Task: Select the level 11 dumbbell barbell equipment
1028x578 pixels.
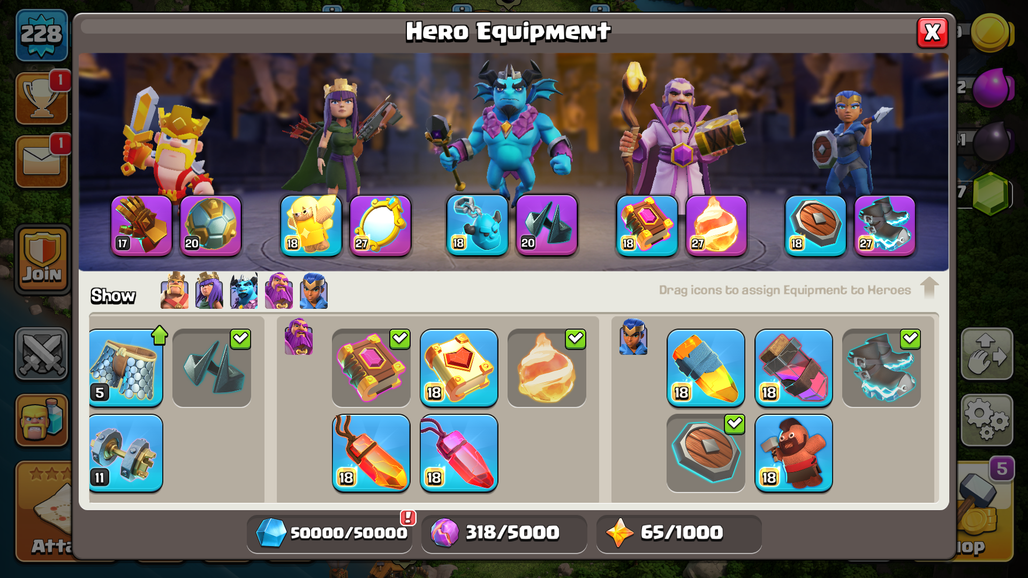Action: click(126, 453)
